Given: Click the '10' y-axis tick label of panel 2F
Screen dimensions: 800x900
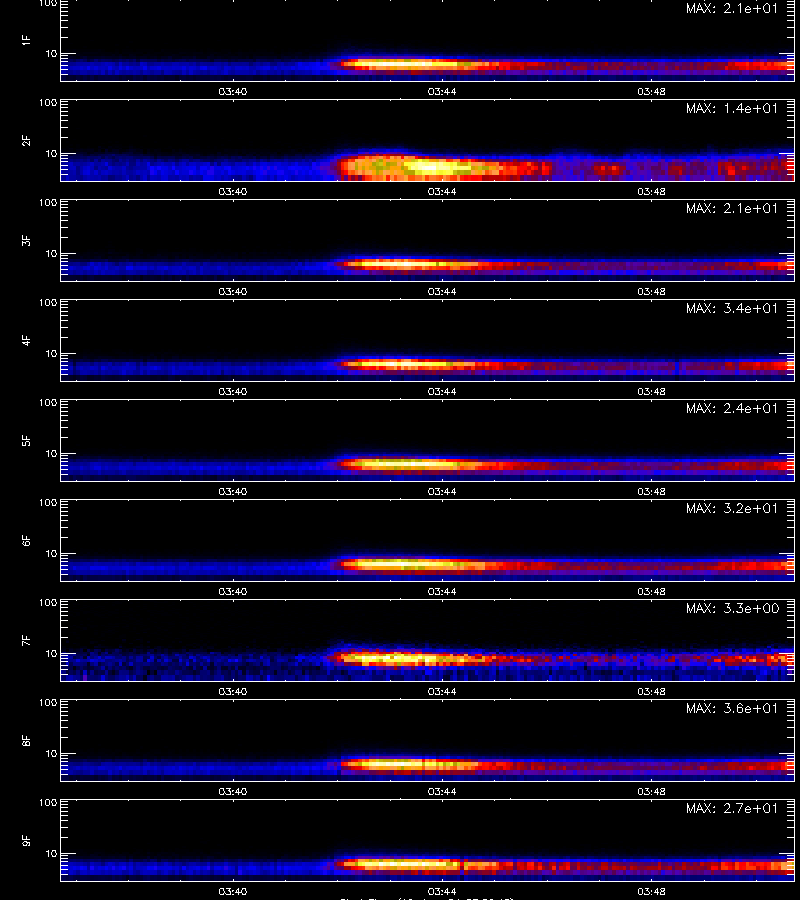Looking at the screenshot, I should pyautogui.click(x=51, y=153).
